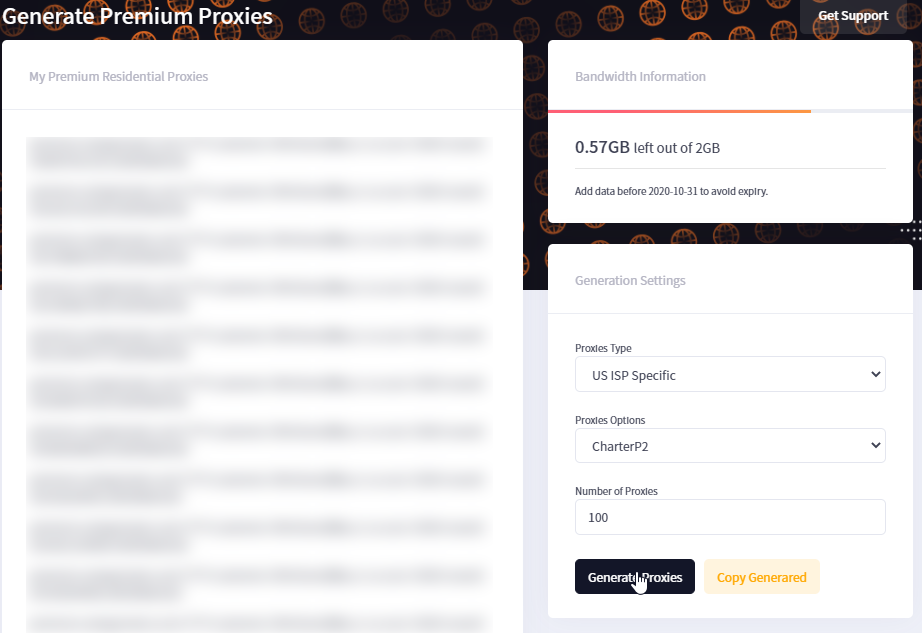Click the expiry date notice text
Image resolution: width=922 pixels, height=633 pixels.
point(672,191)
